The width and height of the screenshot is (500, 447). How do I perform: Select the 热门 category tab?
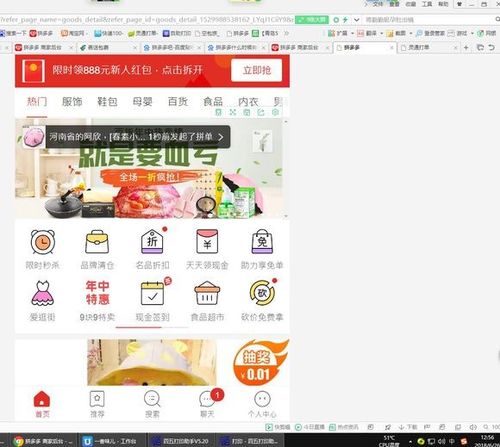pos(37,102)
